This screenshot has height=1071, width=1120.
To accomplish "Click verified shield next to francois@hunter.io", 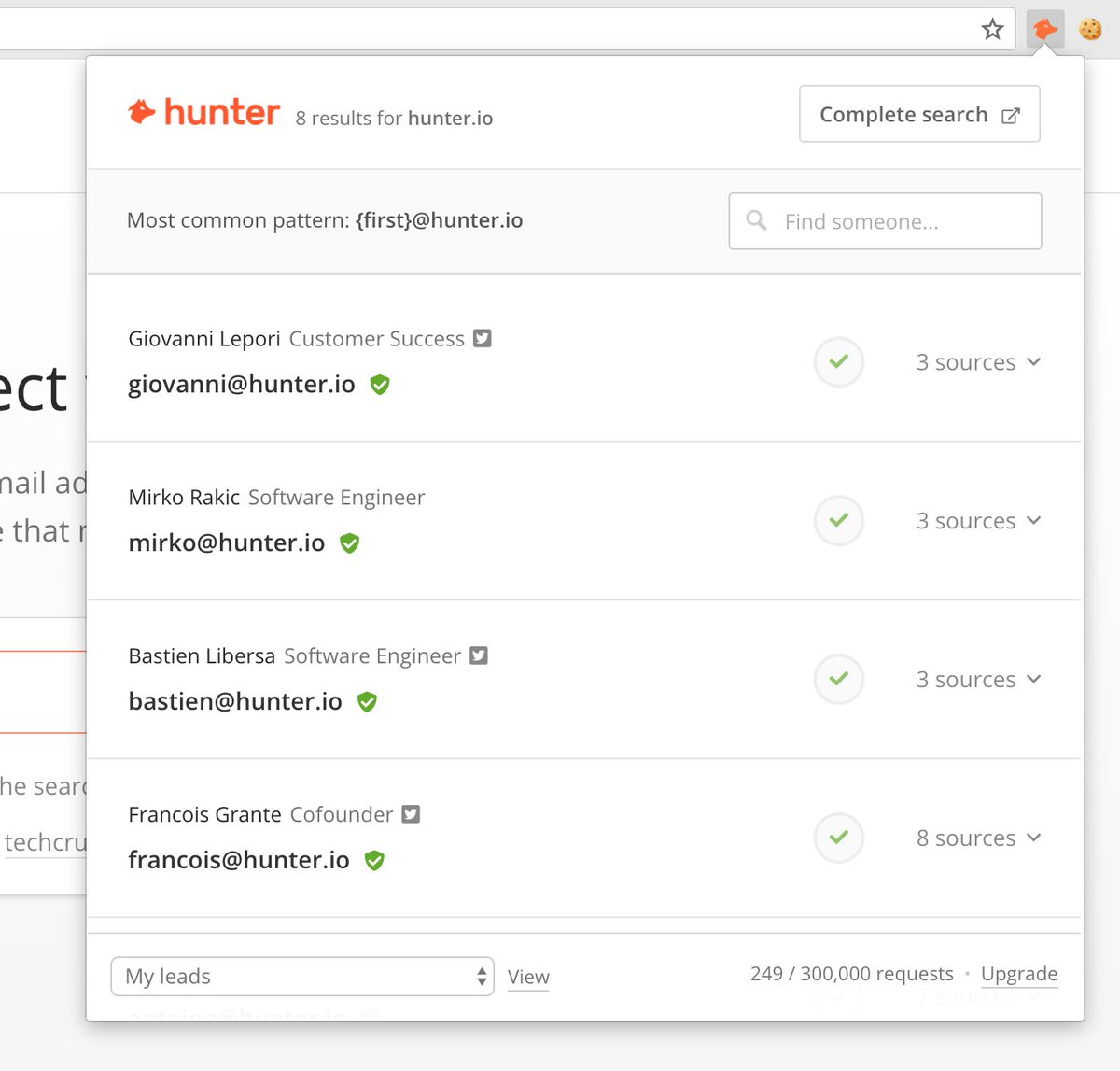I will [374, 861].
